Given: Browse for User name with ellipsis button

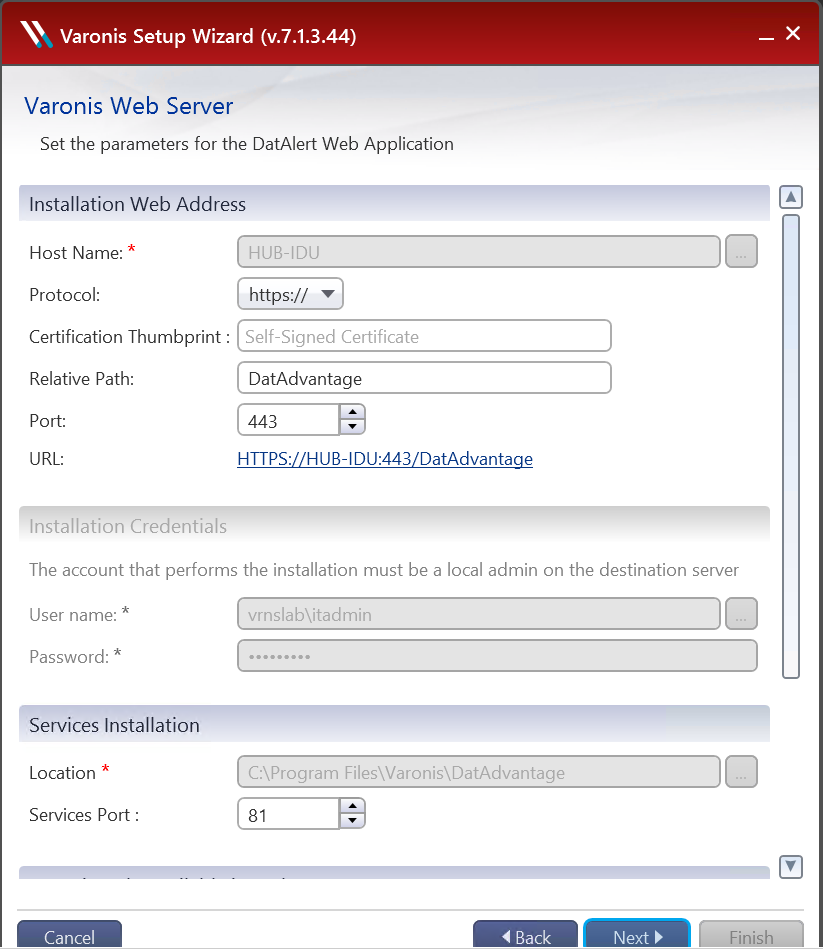Looking at the screenshot, I should tap(741, 614).
